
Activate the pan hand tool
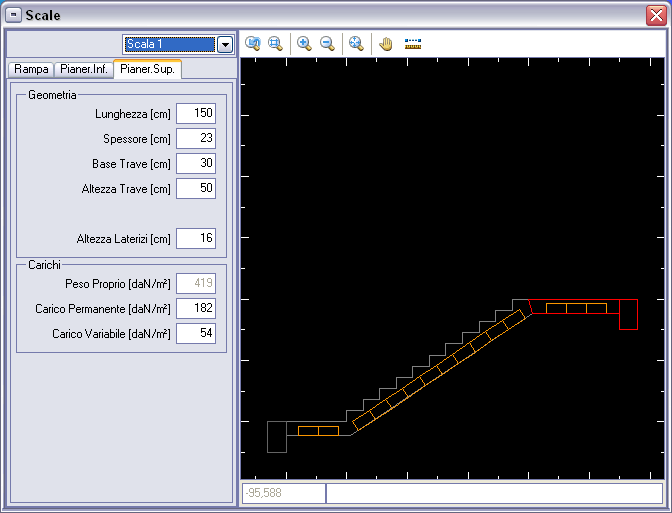(x=385, y=44)
